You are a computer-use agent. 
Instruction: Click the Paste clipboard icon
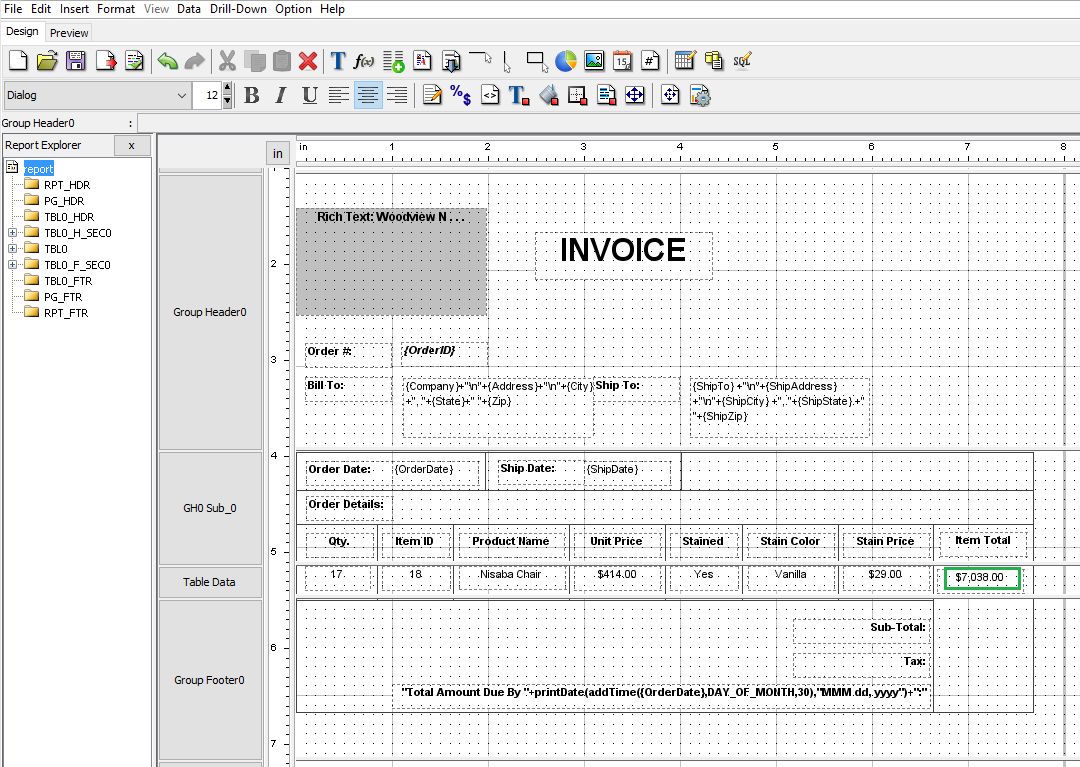pyautogui.click(x=282, y=61)
